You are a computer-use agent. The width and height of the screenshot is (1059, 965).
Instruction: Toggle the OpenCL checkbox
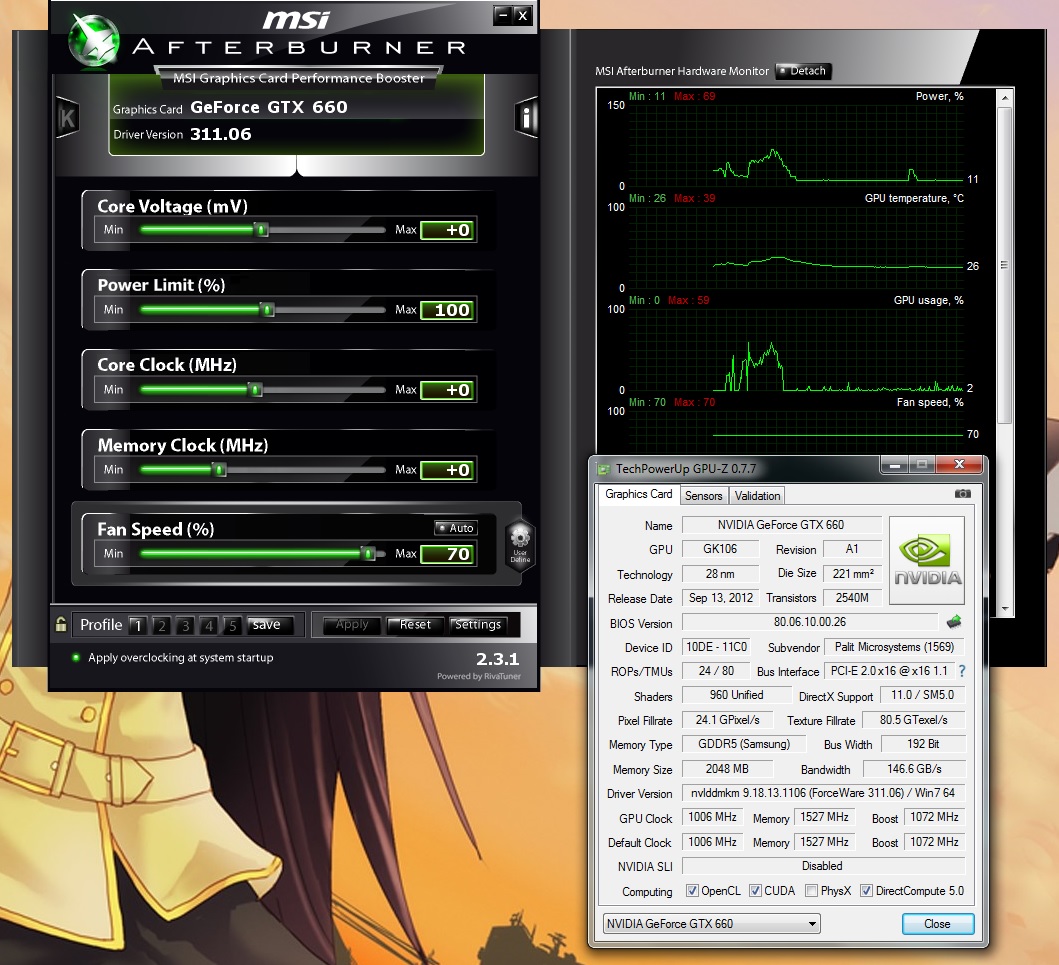coord(692,891)
